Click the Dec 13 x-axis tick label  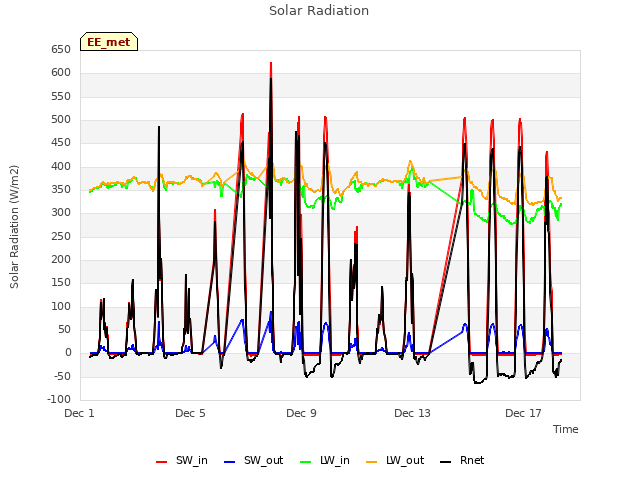tap(412, 413)
